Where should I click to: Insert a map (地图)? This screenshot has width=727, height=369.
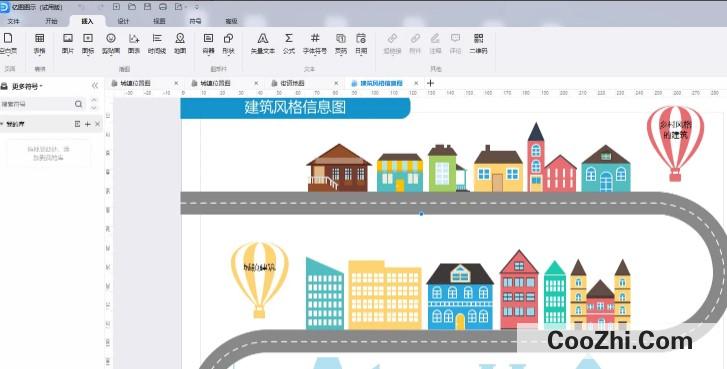(x=180, y=43)
